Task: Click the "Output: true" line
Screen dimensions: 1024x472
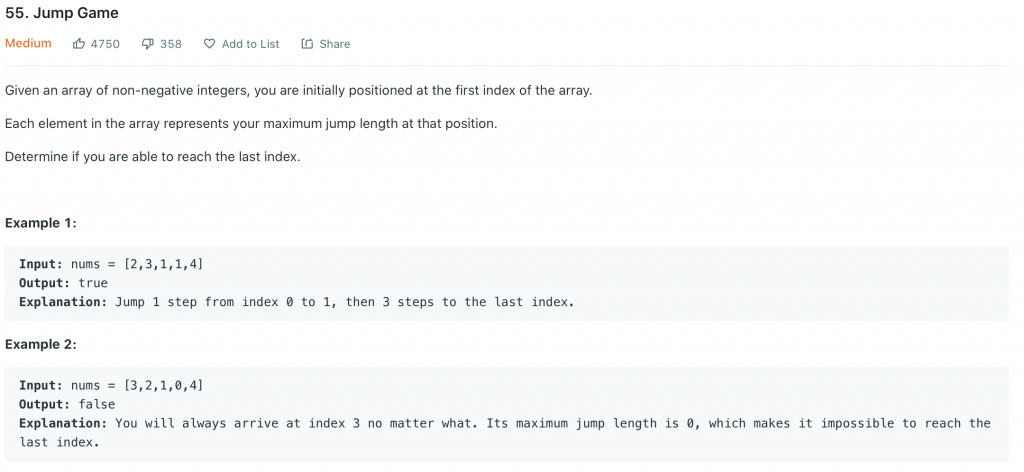Action: click(63, 283)
